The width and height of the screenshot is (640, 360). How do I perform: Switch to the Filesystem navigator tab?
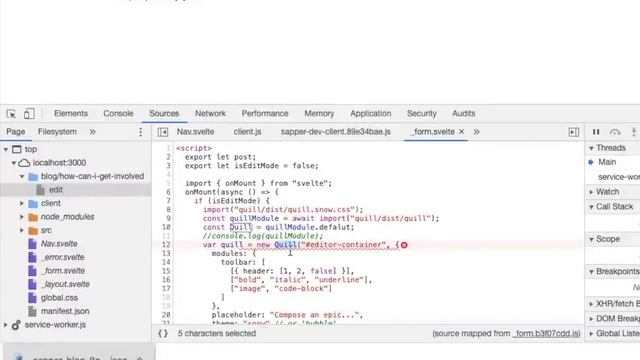pos(57,132)
